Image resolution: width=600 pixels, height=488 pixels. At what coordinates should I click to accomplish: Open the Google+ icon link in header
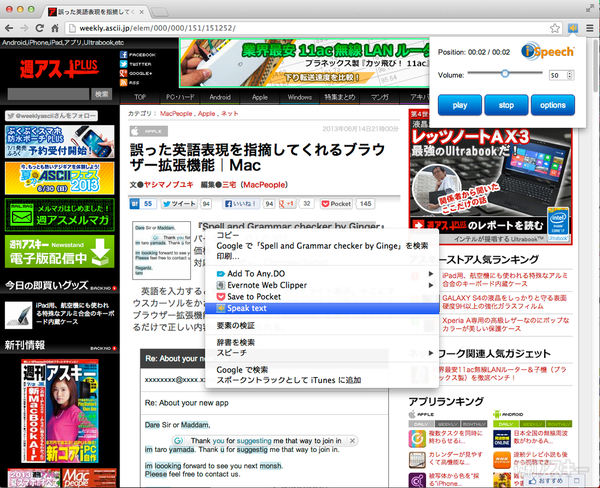click(x=124, y=73)
